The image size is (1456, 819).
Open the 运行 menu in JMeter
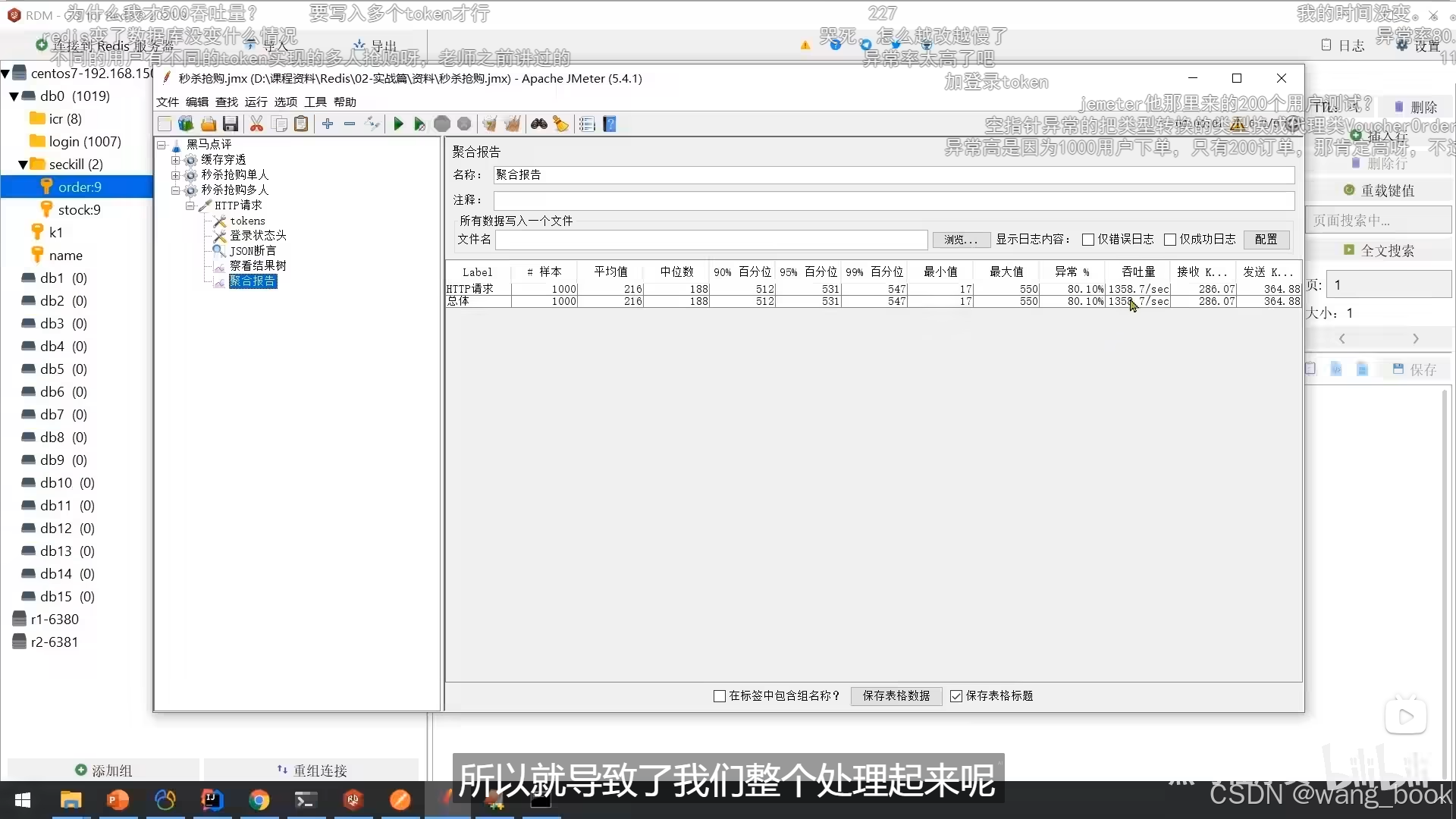pyautogui.click(x=256, y=102)
